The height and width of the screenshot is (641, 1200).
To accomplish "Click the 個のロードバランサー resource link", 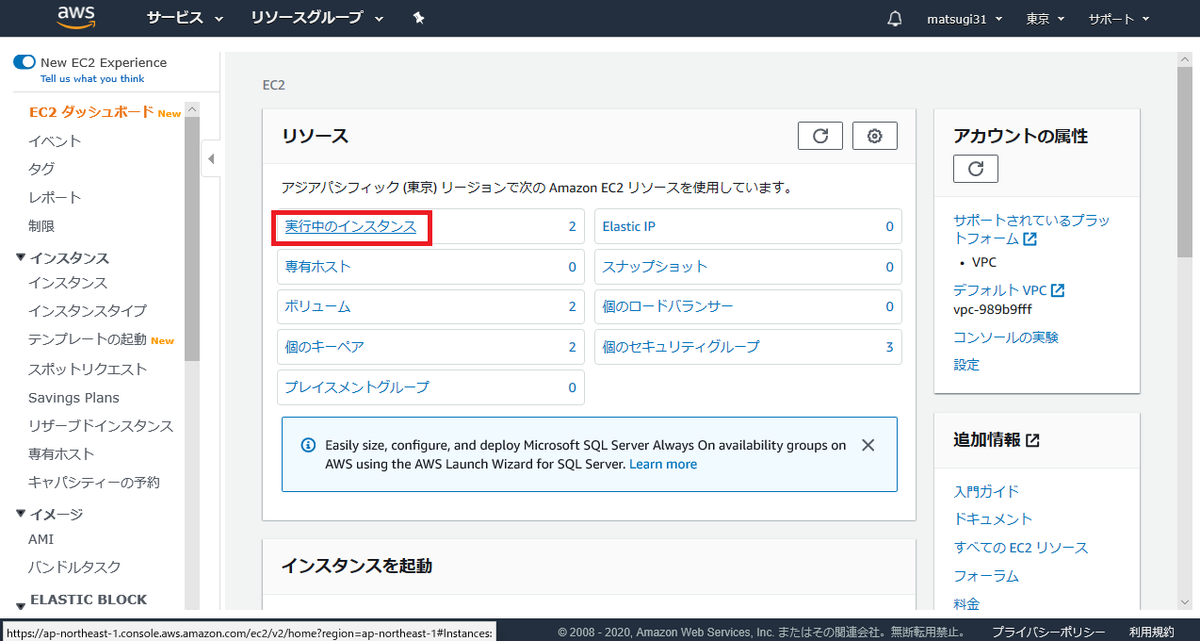I will (668, 306).
